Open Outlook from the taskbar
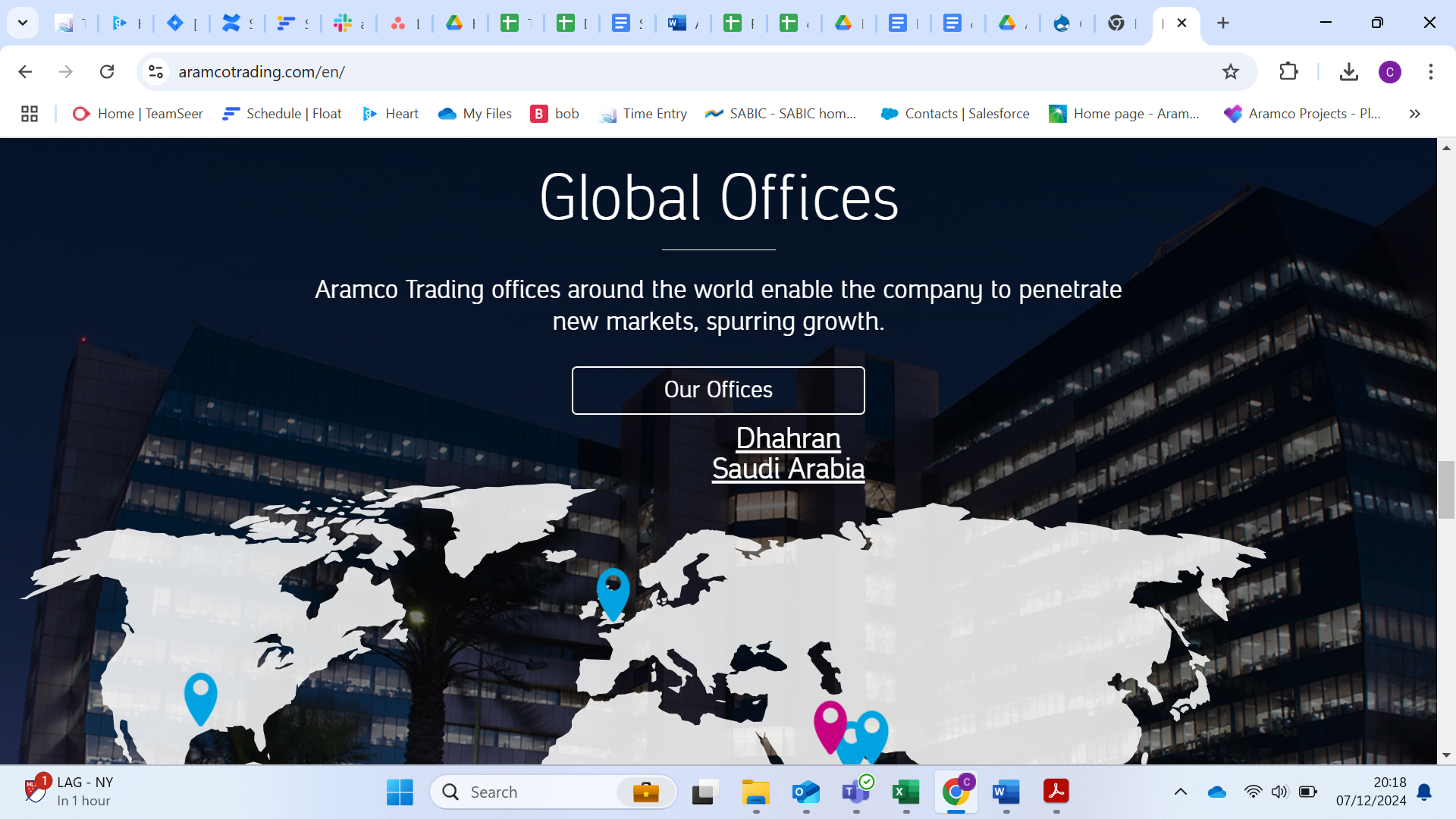This screenshot has height=819, width=1456. point(805,792)
